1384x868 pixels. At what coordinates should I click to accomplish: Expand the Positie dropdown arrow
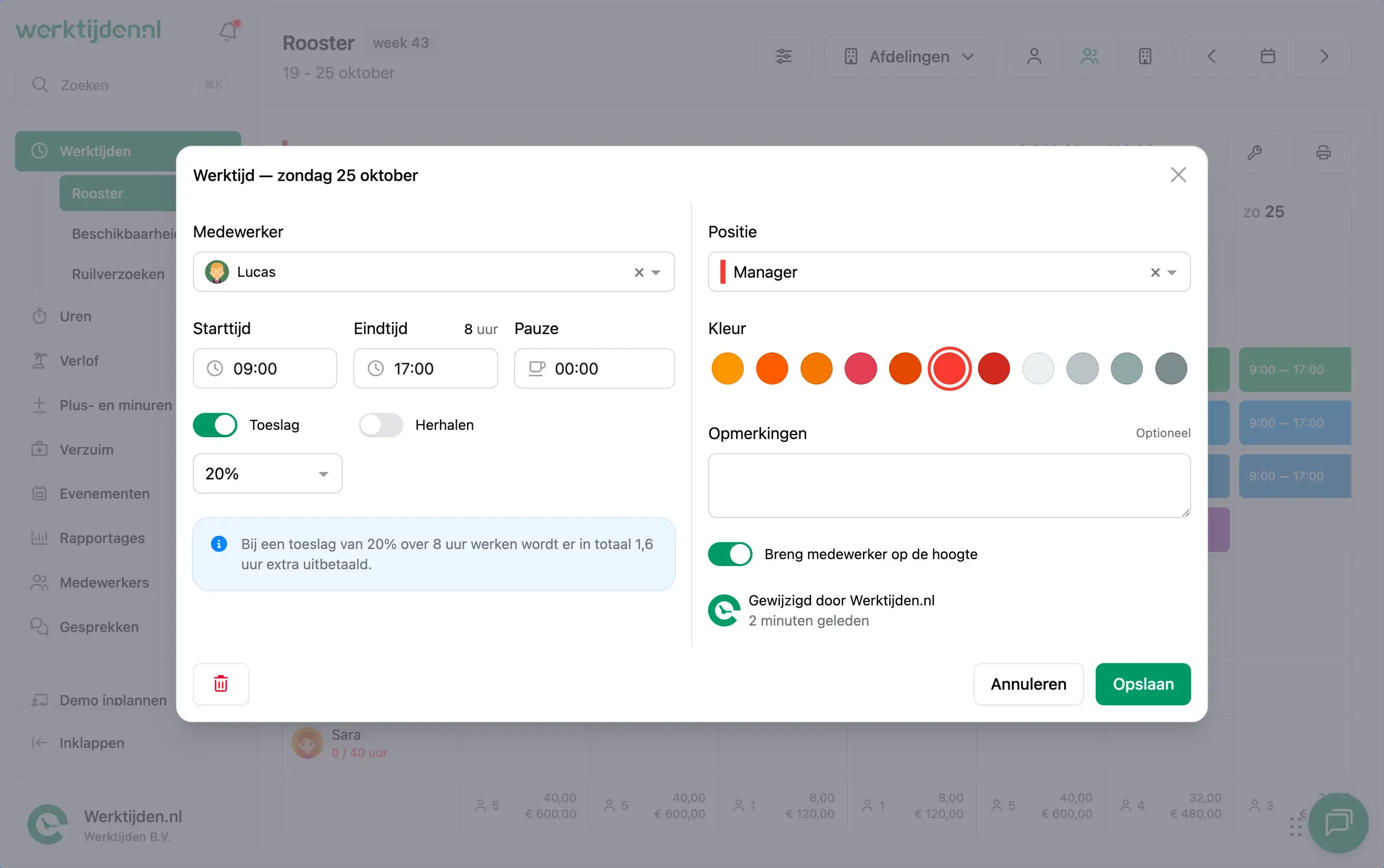(1172, 272)
